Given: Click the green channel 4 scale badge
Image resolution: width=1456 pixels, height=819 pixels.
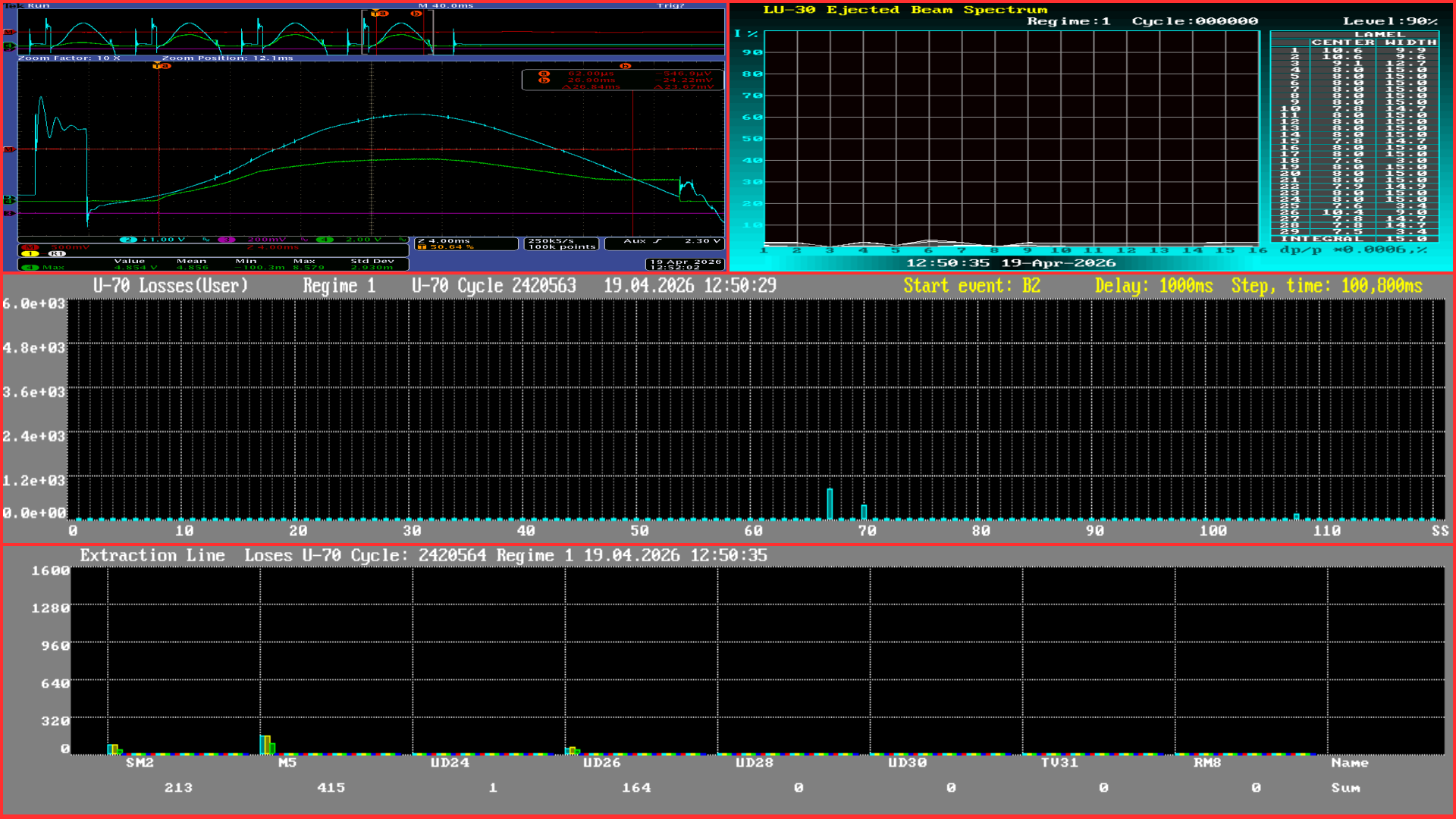Looking at the screenshot, I should point(325,240).
